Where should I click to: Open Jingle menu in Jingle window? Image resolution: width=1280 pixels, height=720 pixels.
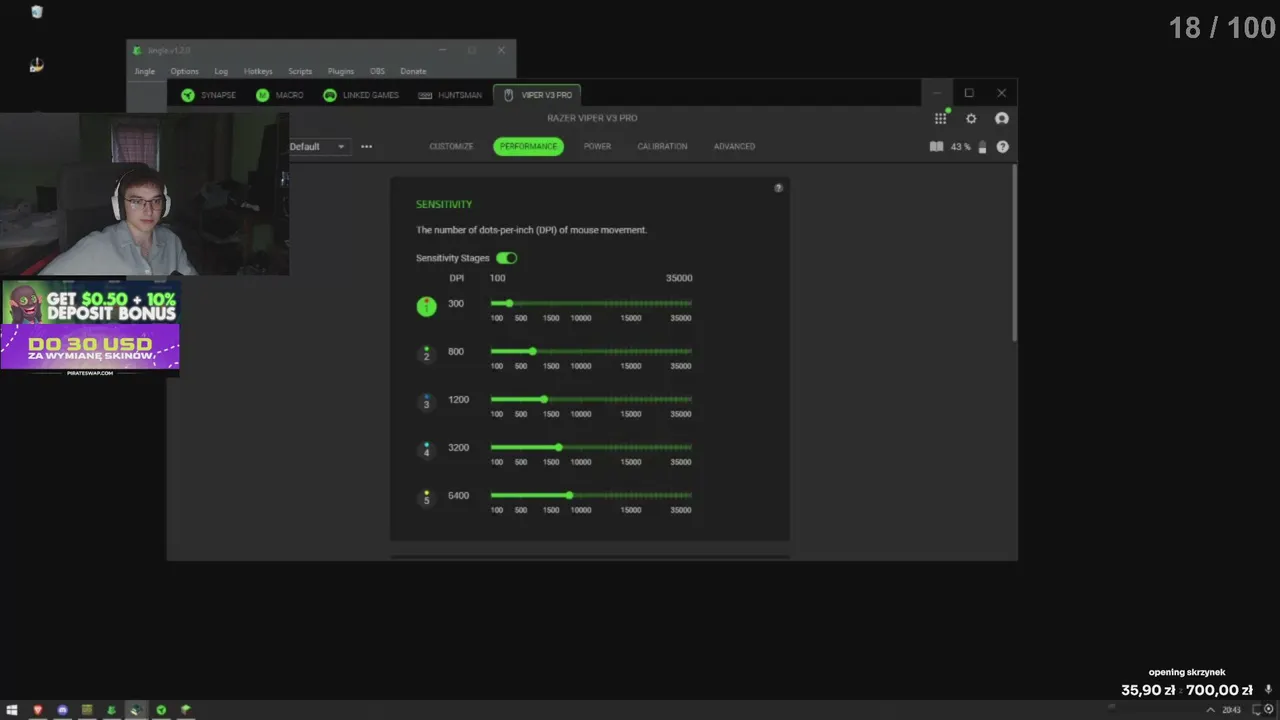coord(145,72)
